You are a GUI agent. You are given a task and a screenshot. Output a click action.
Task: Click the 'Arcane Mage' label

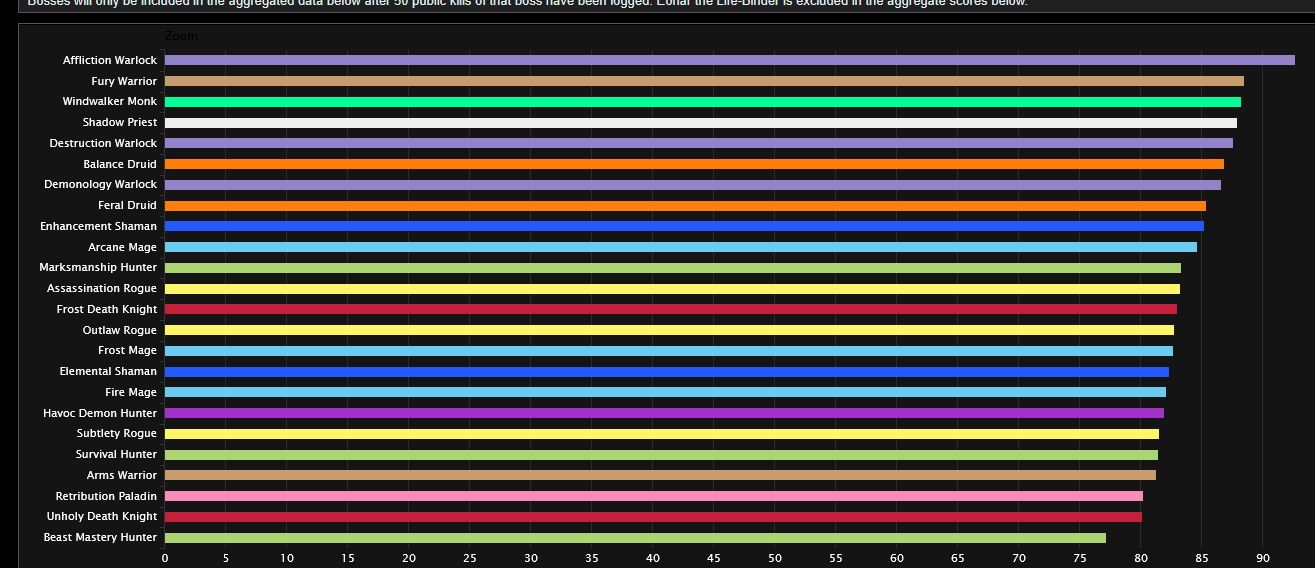coord(123,247)
